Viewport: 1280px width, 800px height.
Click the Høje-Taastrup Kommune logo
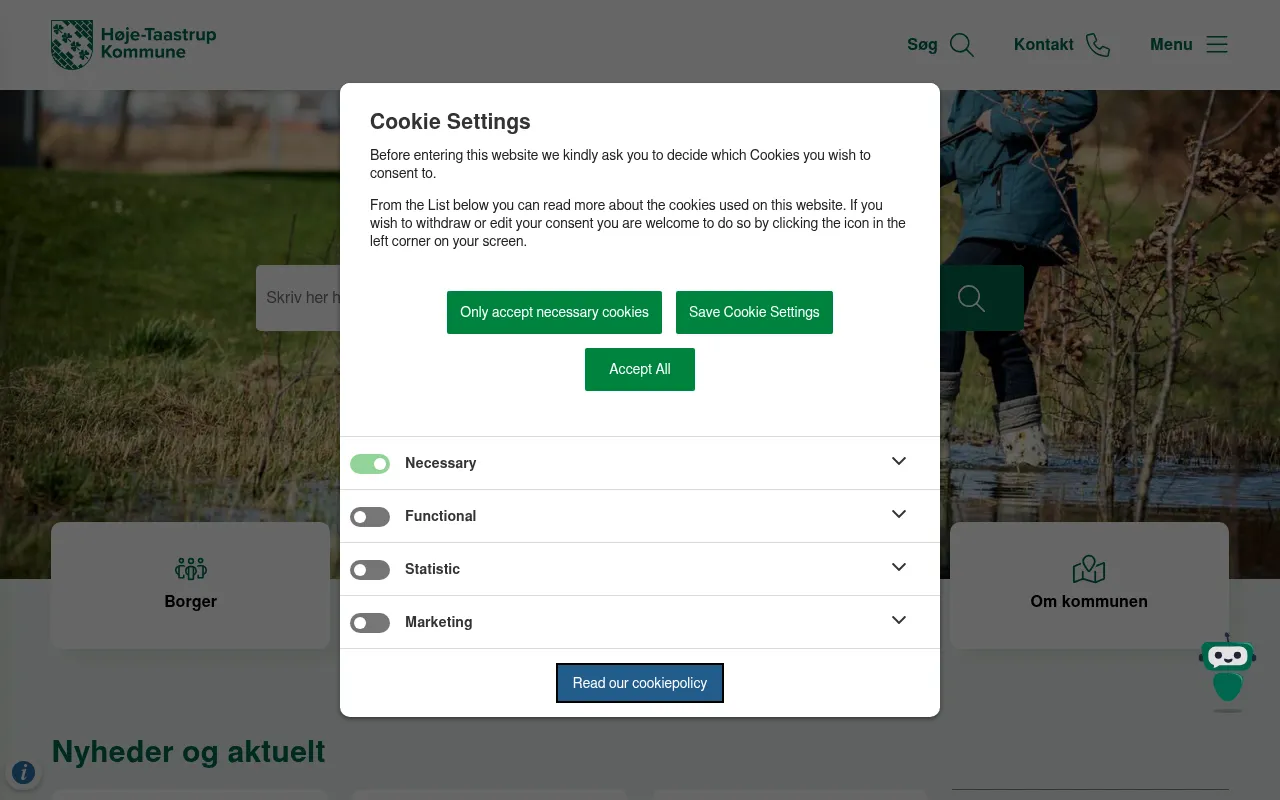point(134,45)
